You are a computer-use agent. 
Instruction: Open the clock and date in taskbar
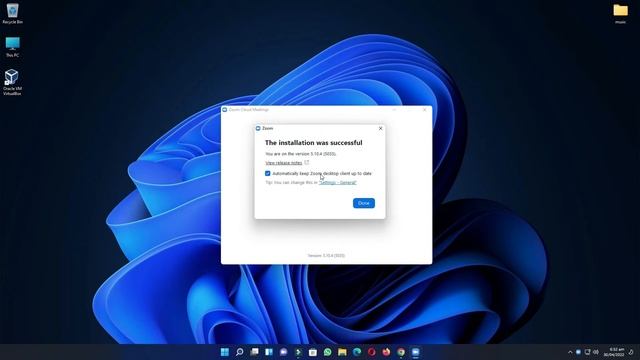(614, 352)
